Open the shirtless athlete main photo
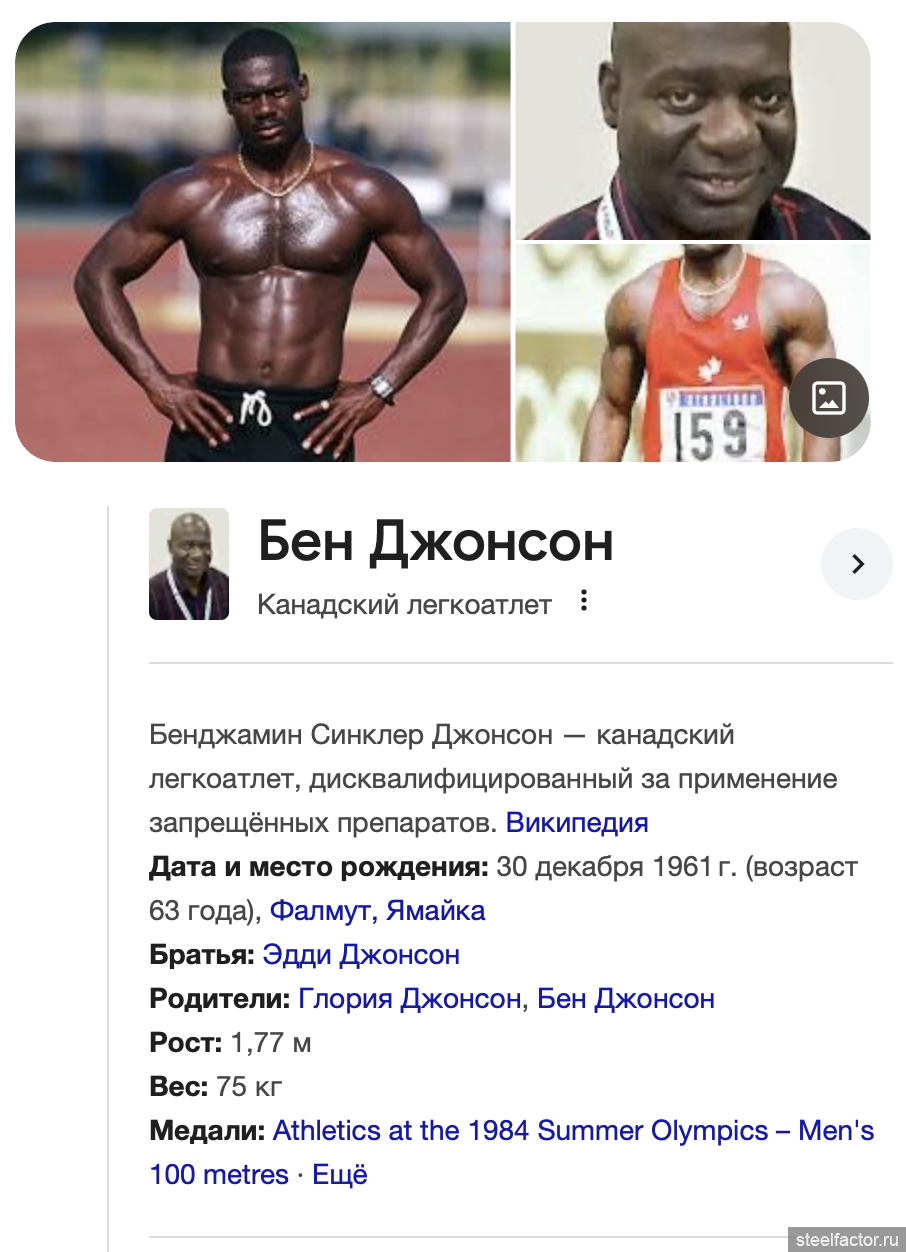Screen dimensions: 906x1252 coord(262,242)
